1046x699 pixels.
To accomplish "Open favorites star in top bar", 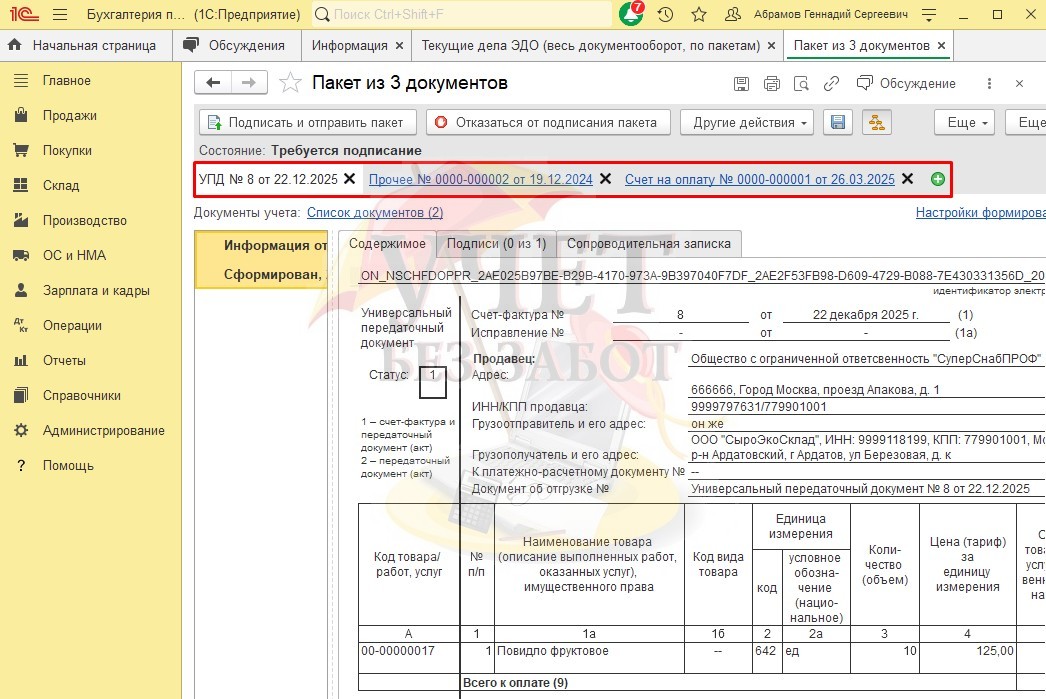I will coord(699,15).
